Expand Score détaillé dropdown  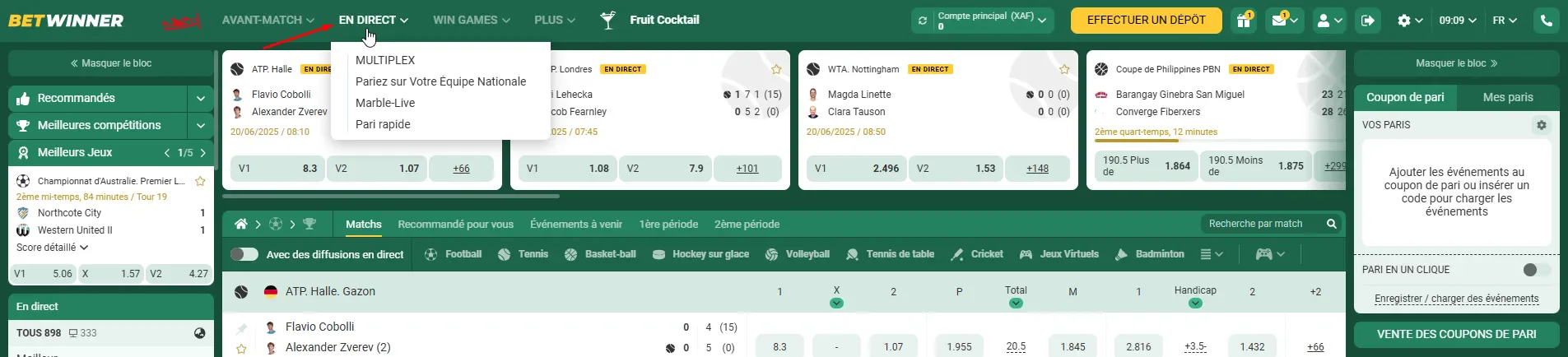point(53,248)
